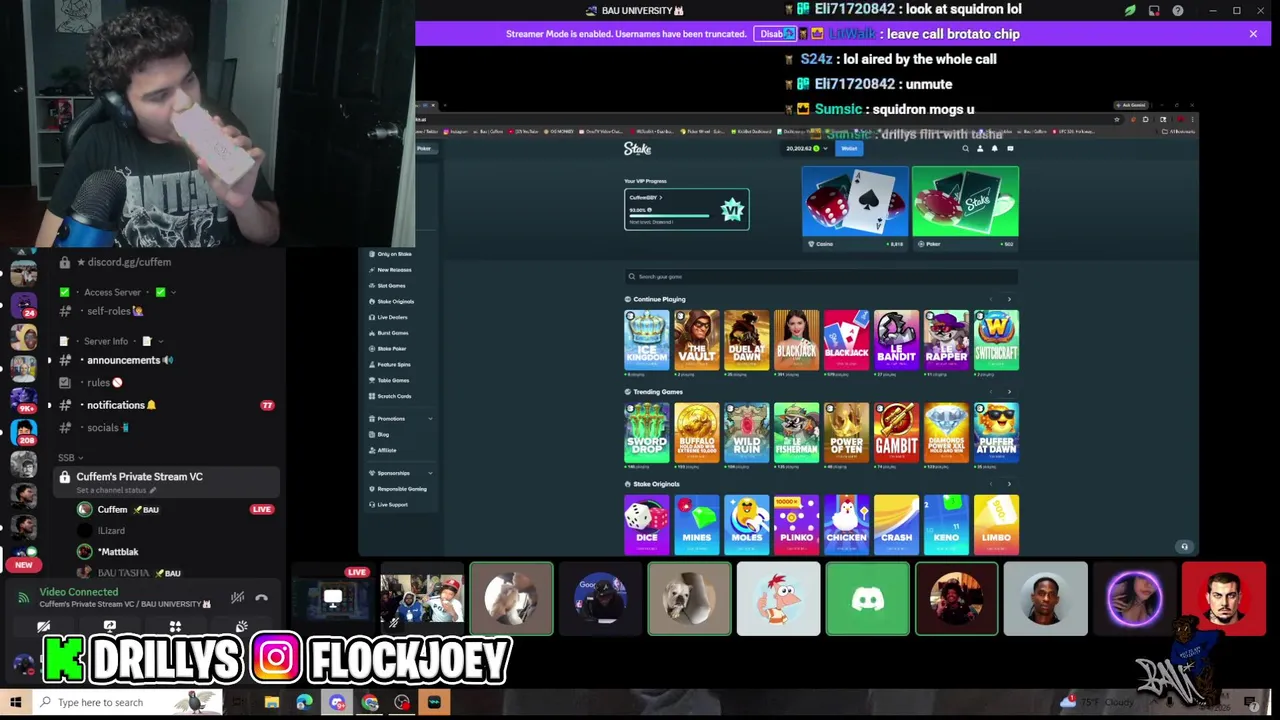The image size is (1280, 720).
Task: Open the Mines original game tile
Action: point(697,524)
